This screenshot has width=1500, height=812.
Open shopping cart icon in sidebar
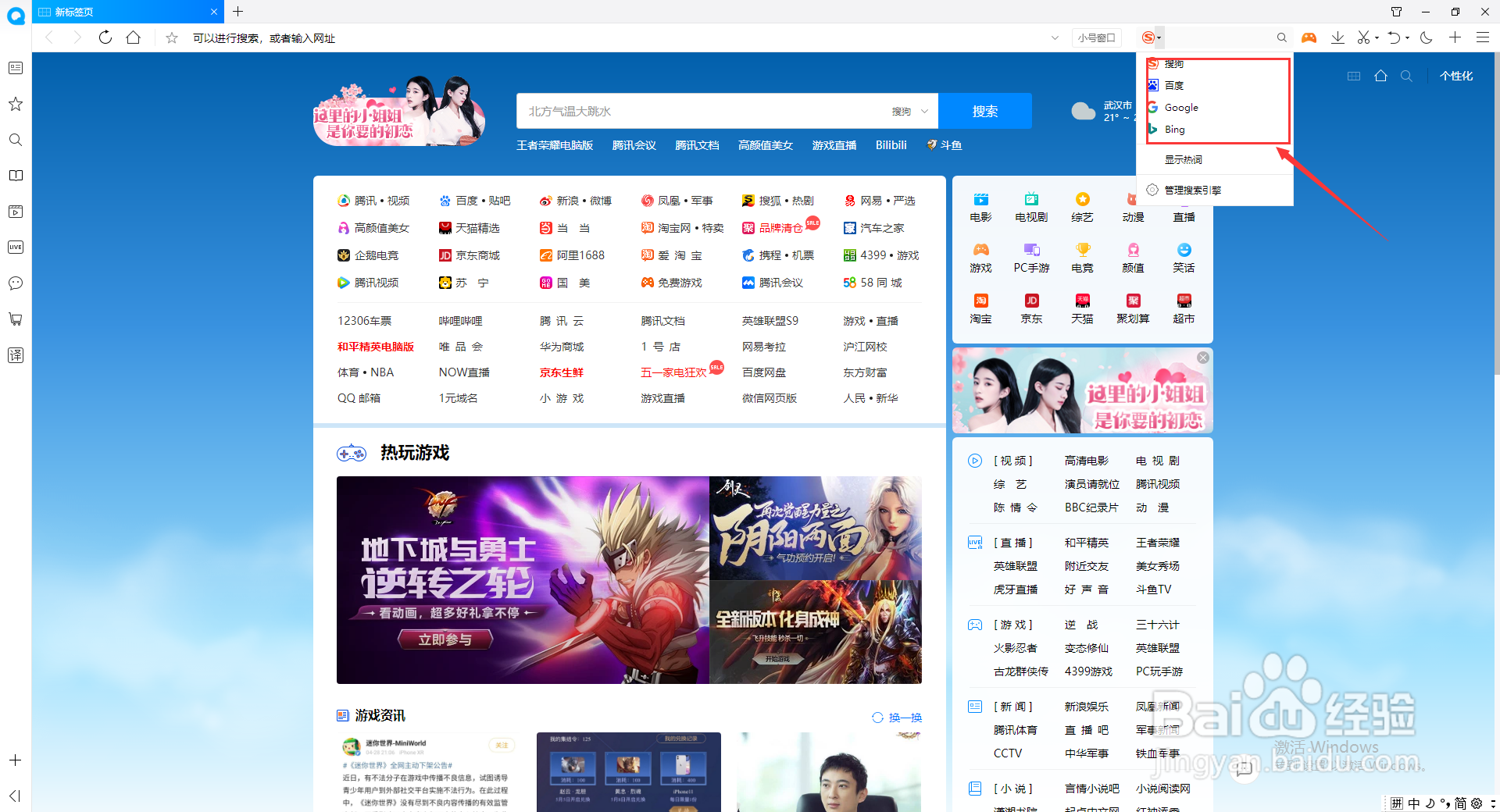tap(16, 319)
